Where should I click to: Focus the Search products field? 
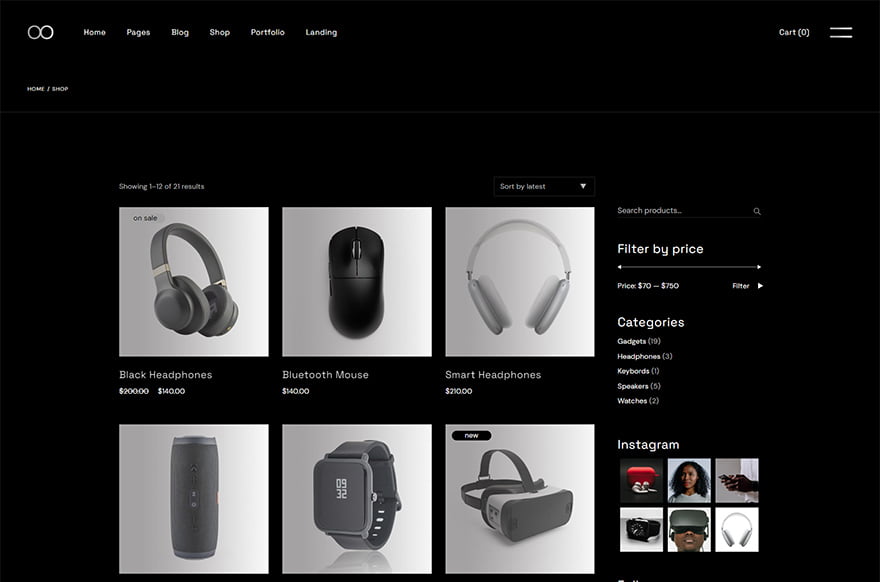(x=680, y=211)
